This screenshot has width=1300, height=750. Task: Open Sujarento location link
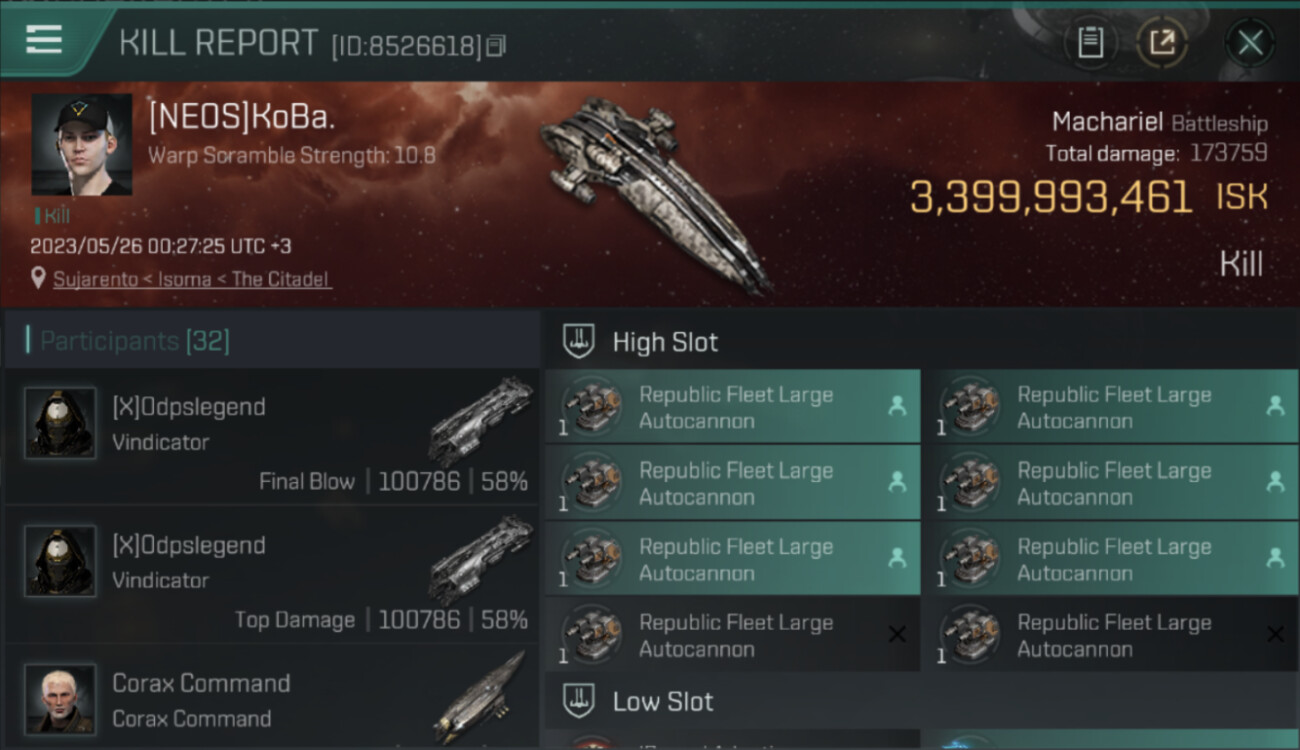pyautogui.click(x=193, y=279)
